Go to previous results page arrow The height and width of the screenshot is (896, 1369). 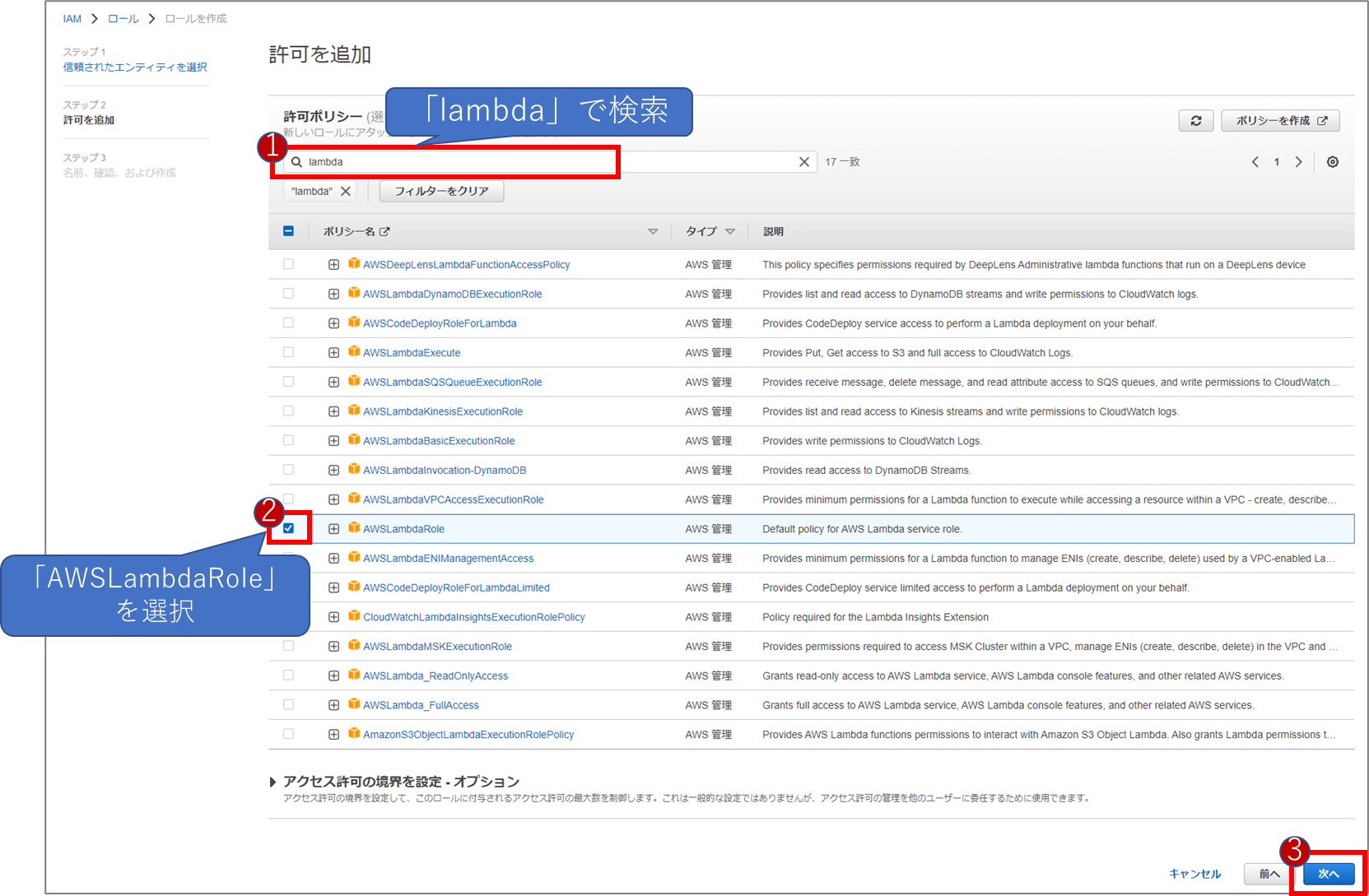1255,162
